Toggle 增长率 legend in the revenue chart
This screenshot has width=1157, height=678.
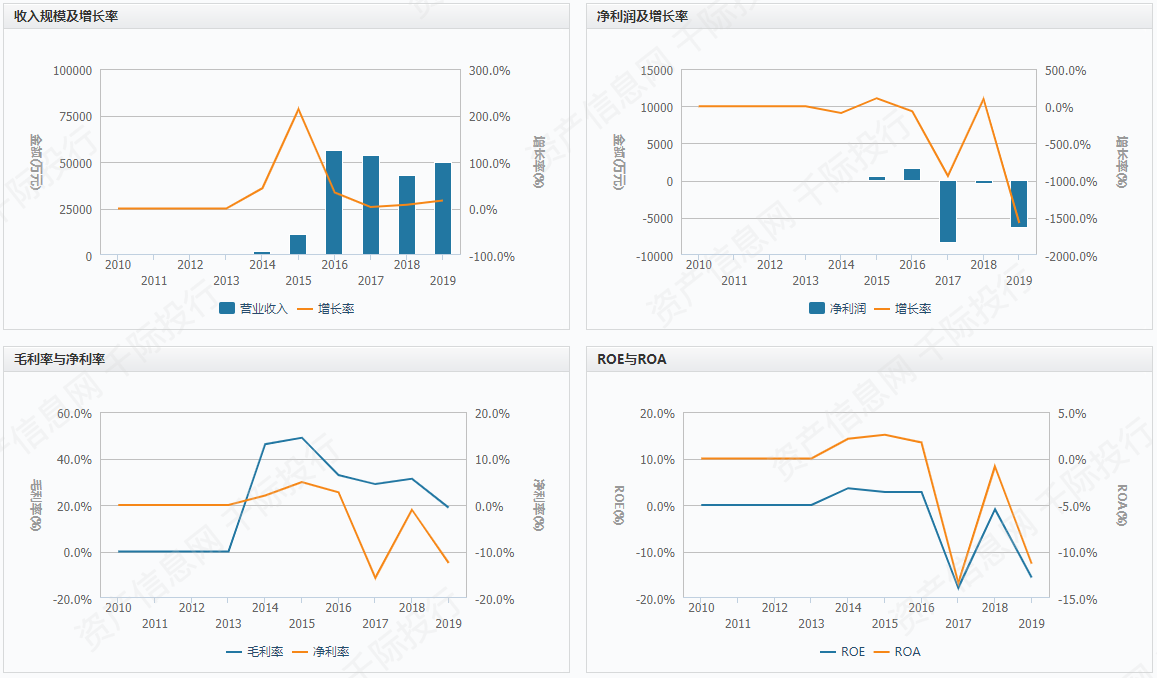click(x=325, y=308)
